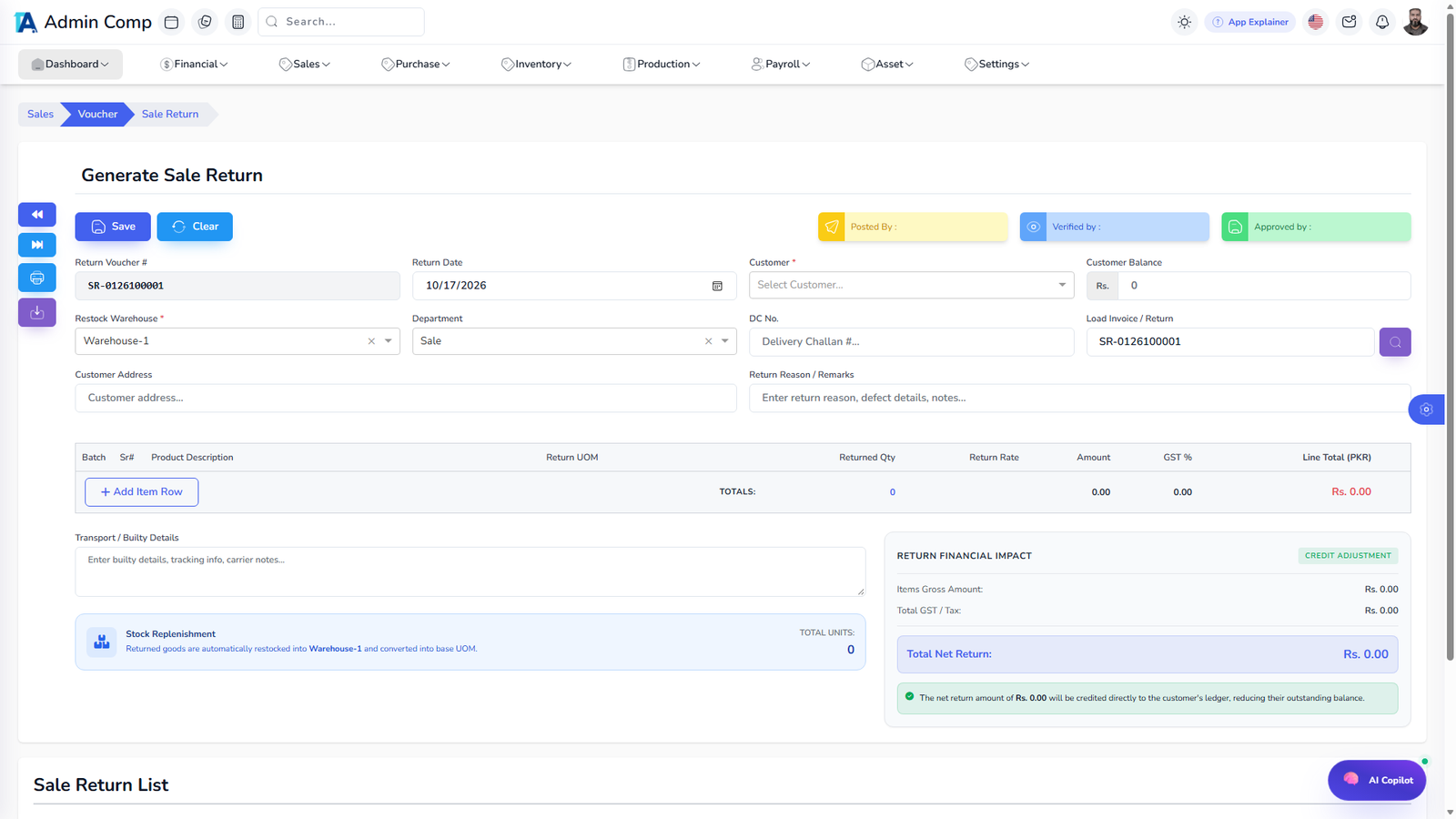The height and width of the screenshot is (819, 1456).
Task: Expand the Restock Warehouse dropdown arrow
Action: (x=389, y=341)
